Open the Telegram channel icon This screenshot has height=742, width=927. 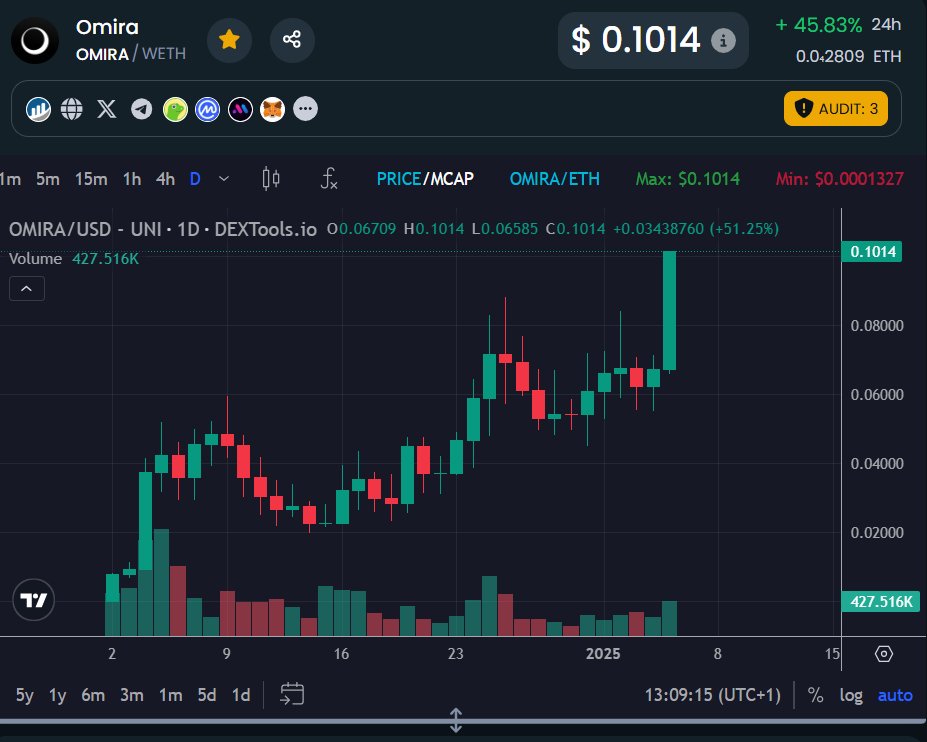point(141,109)
